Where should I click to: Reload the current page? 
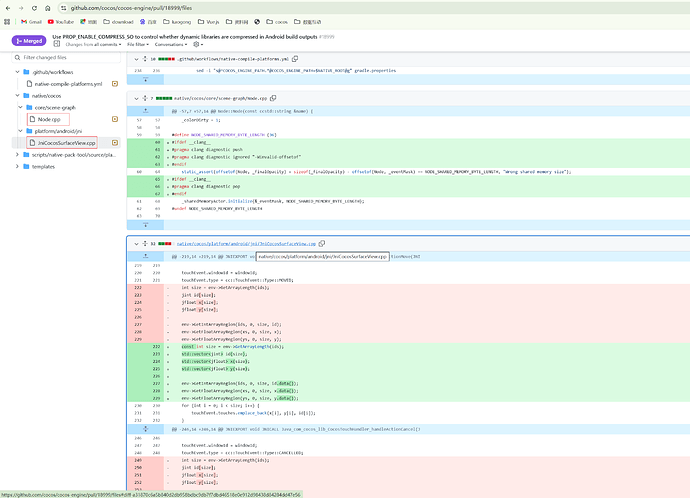34,8
